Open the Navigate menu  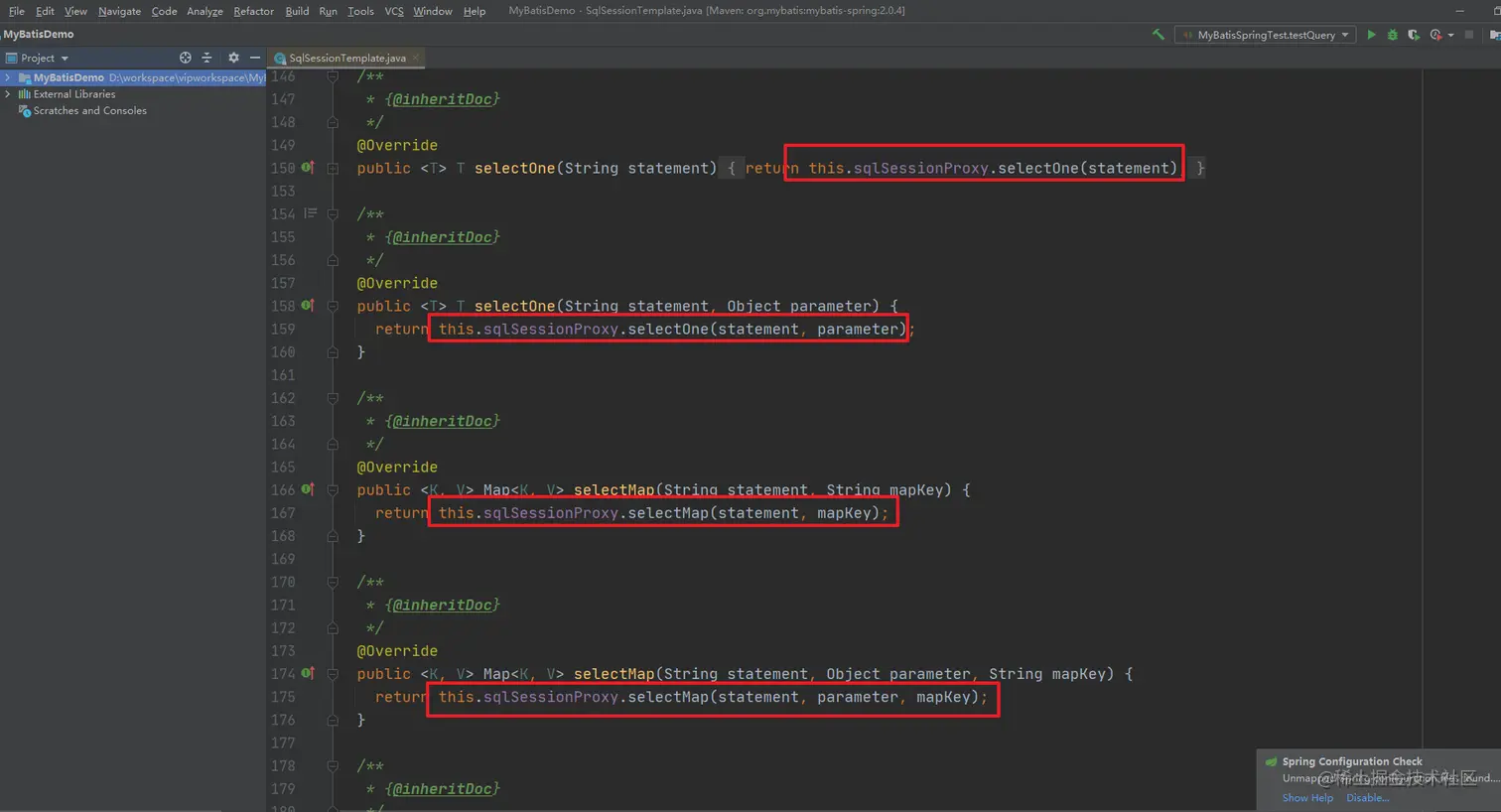(x=119, y=11)
